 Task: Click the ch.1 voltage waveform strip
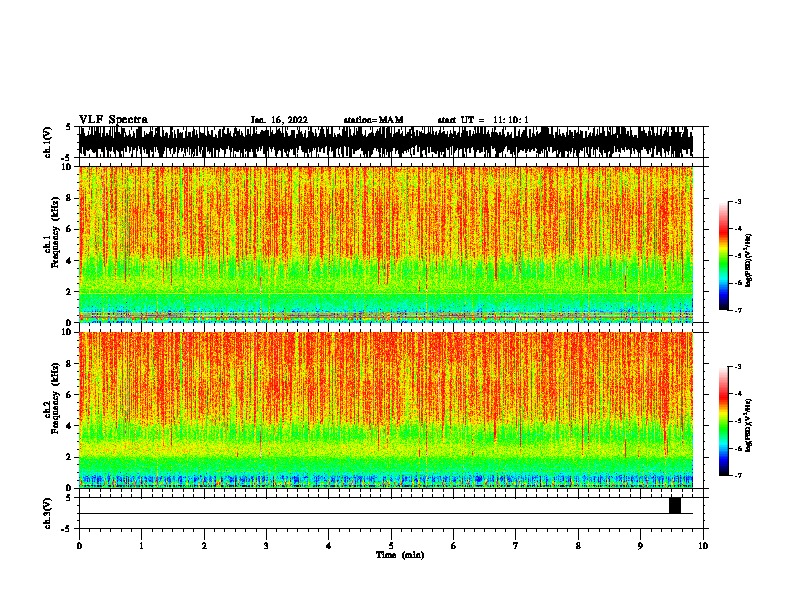click(386, 142)
